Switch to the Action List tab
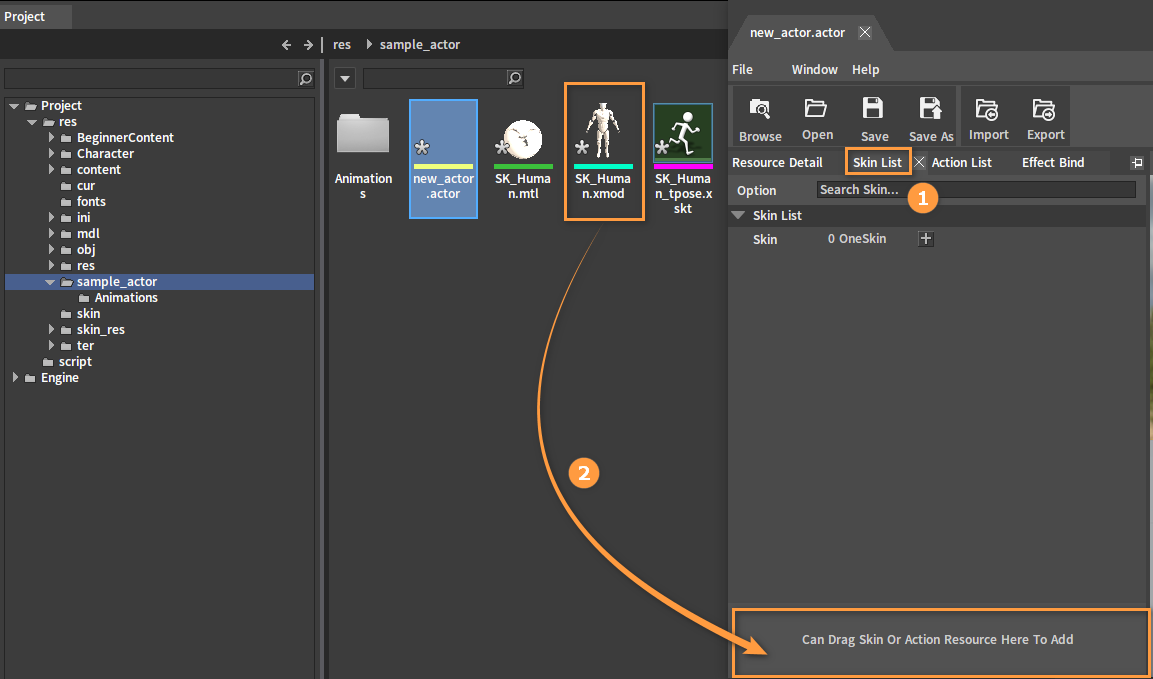The width and height of the screenshot is (1153, 679). [x=961, y=163]
